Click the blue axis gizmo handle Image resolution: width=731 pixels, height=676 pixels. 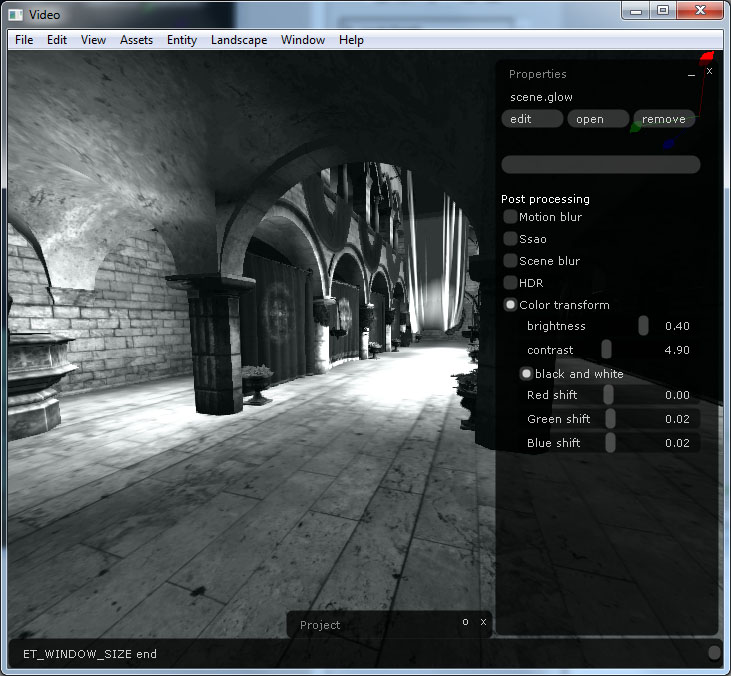pos(669,144)
